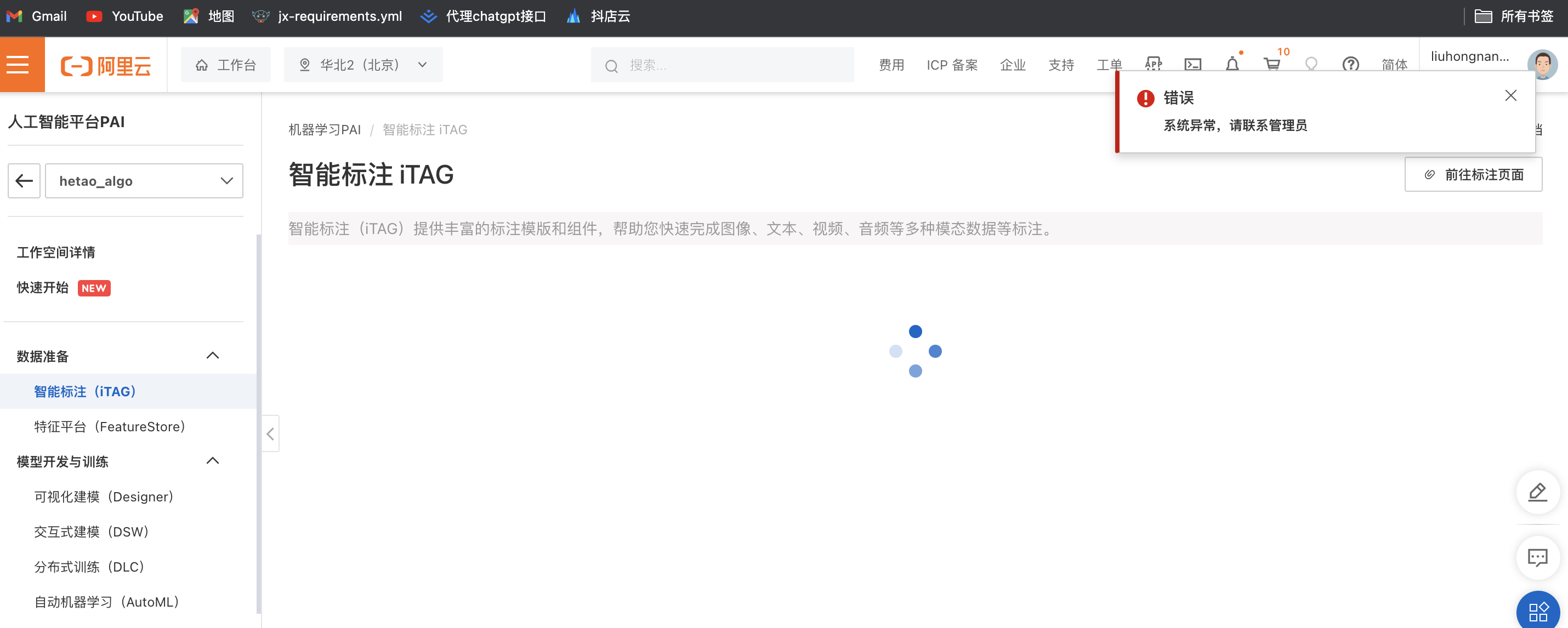Select 智能标注（iTAG）sidebar item
This screenshot has height=628, width=1568.
click(128, 391)
